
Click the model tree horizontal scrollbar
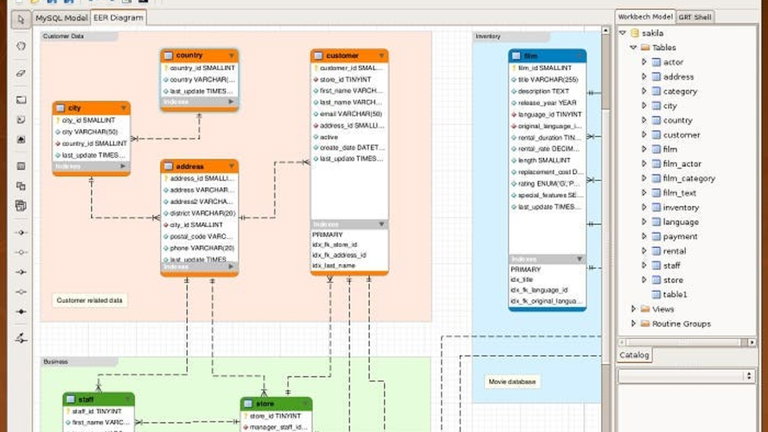(685, 342)
